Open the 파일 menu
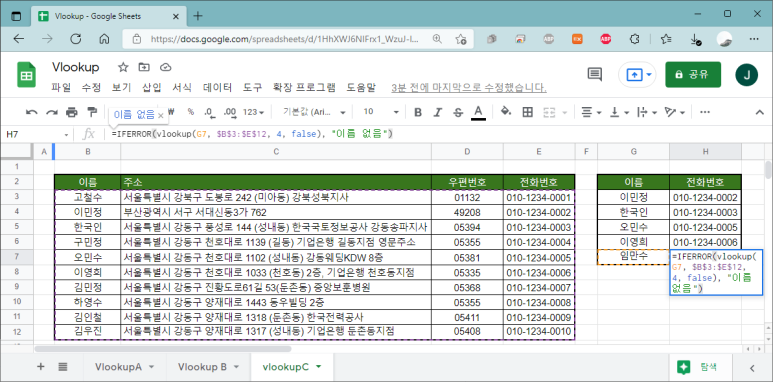773x382 pixels. pos(61,88)
